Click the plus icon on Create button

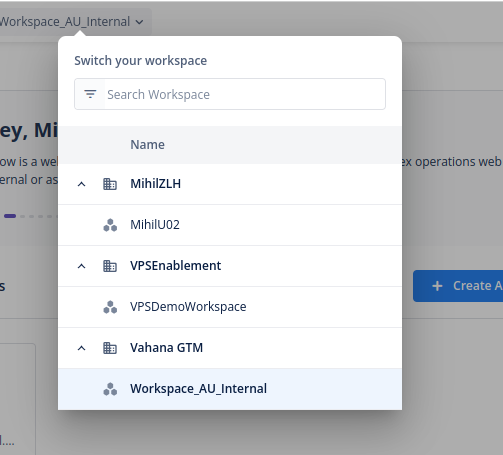point(437,286)
